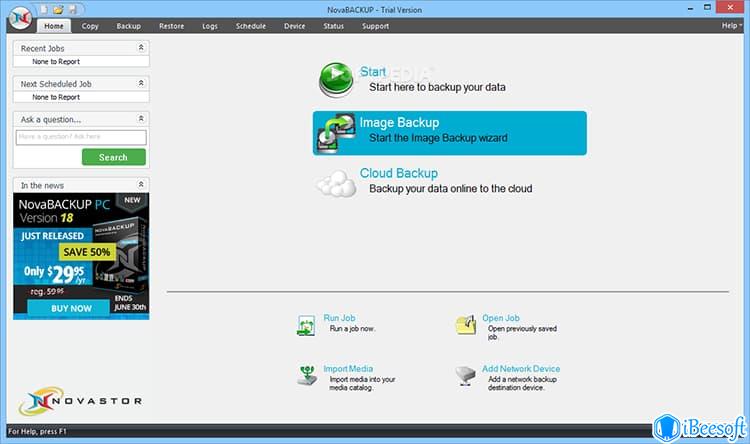This screenshot has width=750, height=444.
Task: Click the Run Job icon
Action: point(306,325)
